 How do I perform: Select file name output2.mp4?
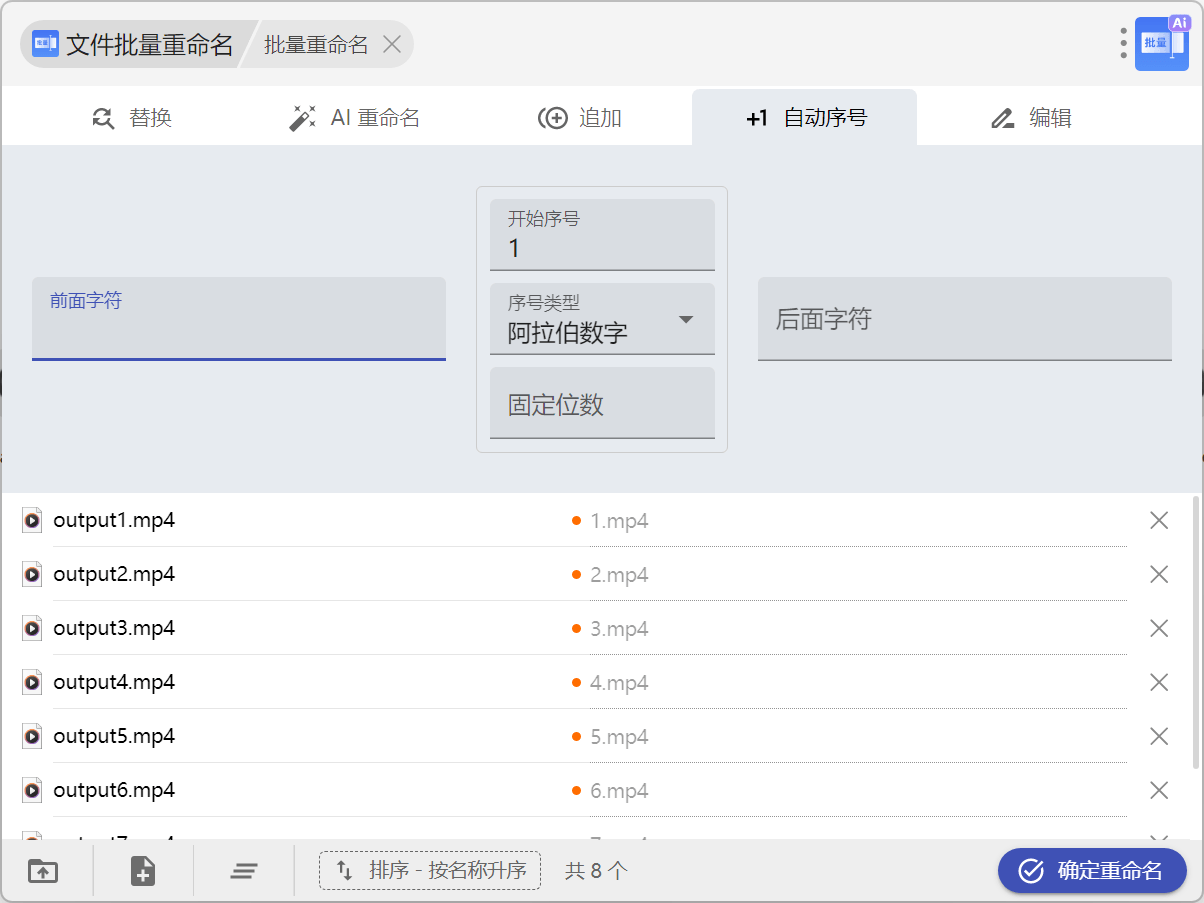point(114,574)
